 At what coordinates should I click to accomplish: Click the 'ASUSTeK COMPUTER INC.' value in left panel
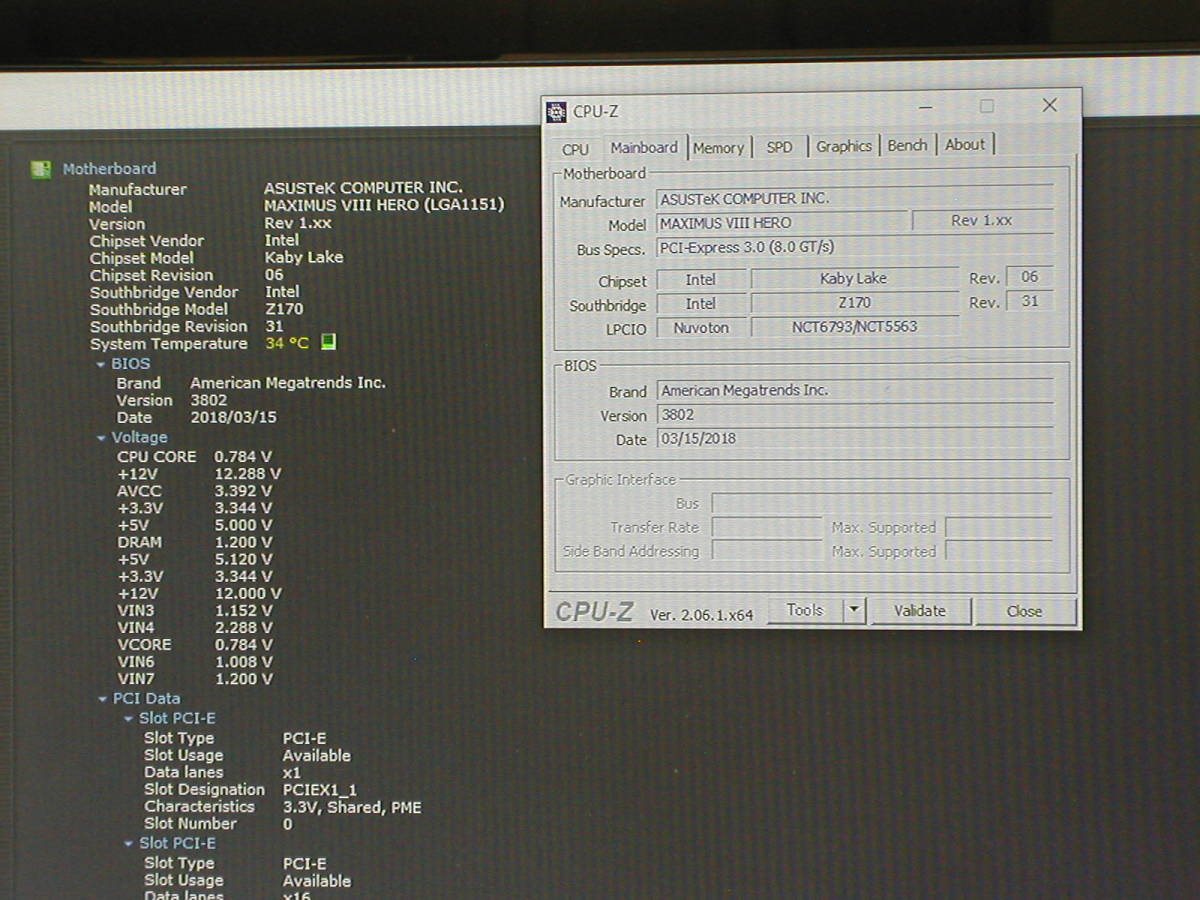363,188
